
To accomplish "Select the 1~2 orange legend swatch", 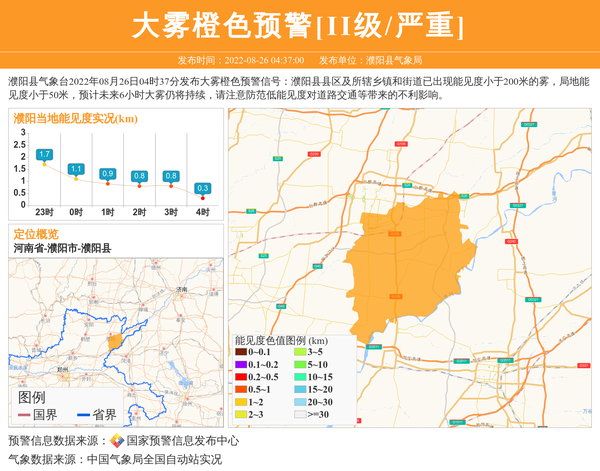I will pyautogui.click(x=241, y=401).
